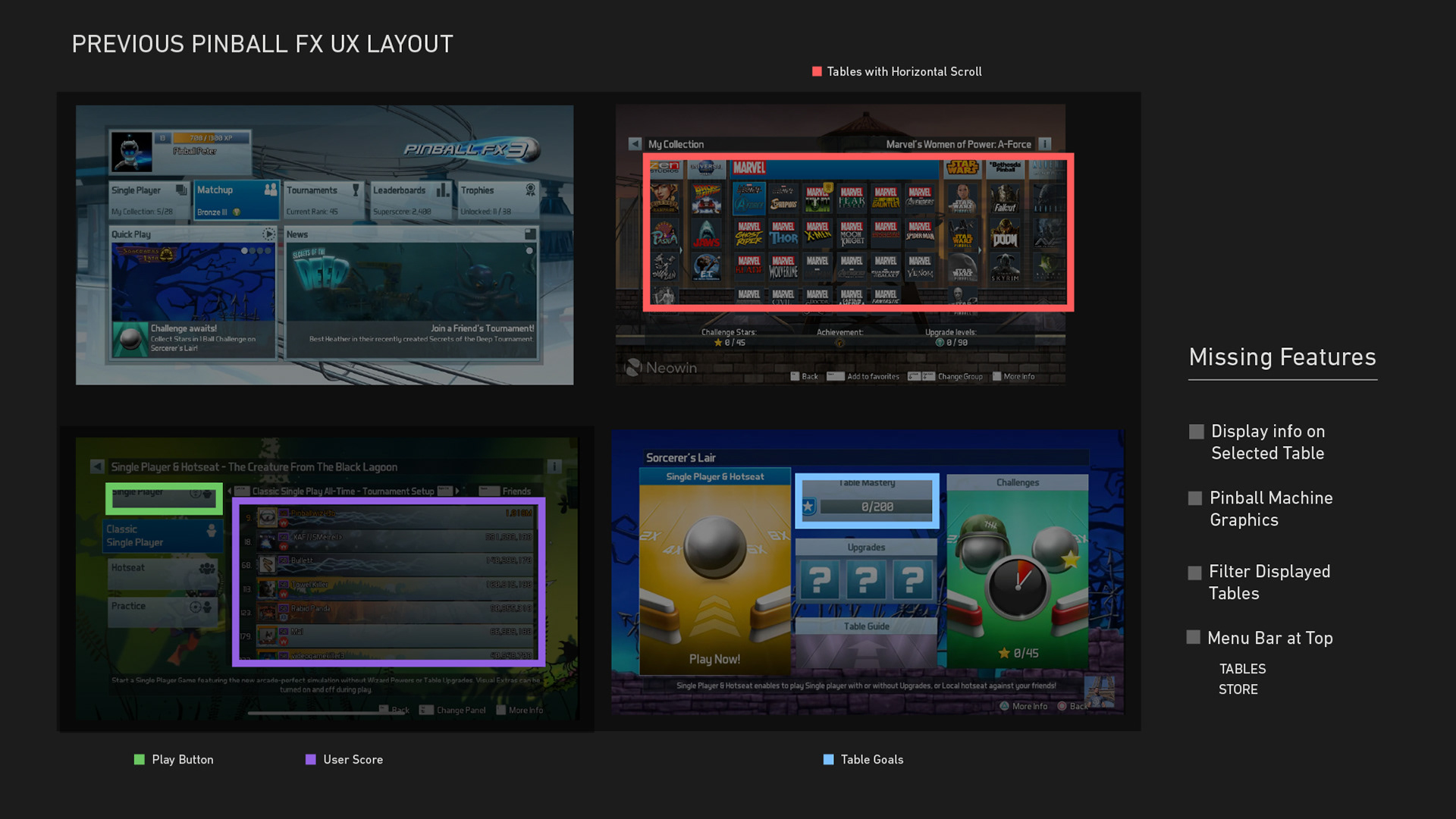Select the Skyrim table icon
The image size is (1456, 819).
[1005, 268]
